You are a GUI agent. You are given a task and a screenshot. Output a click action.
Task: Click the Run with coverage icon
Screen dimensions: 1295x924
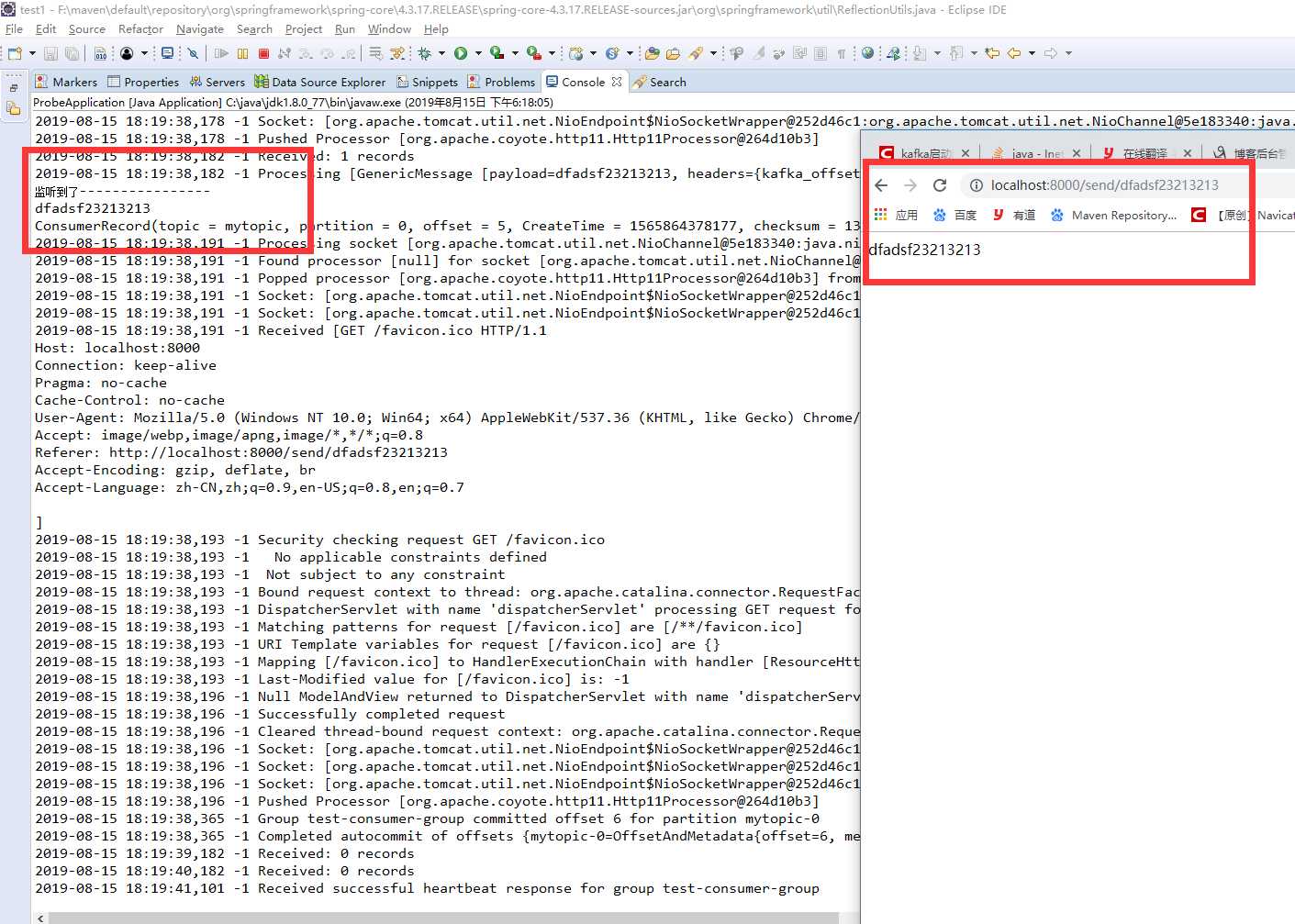497,53
